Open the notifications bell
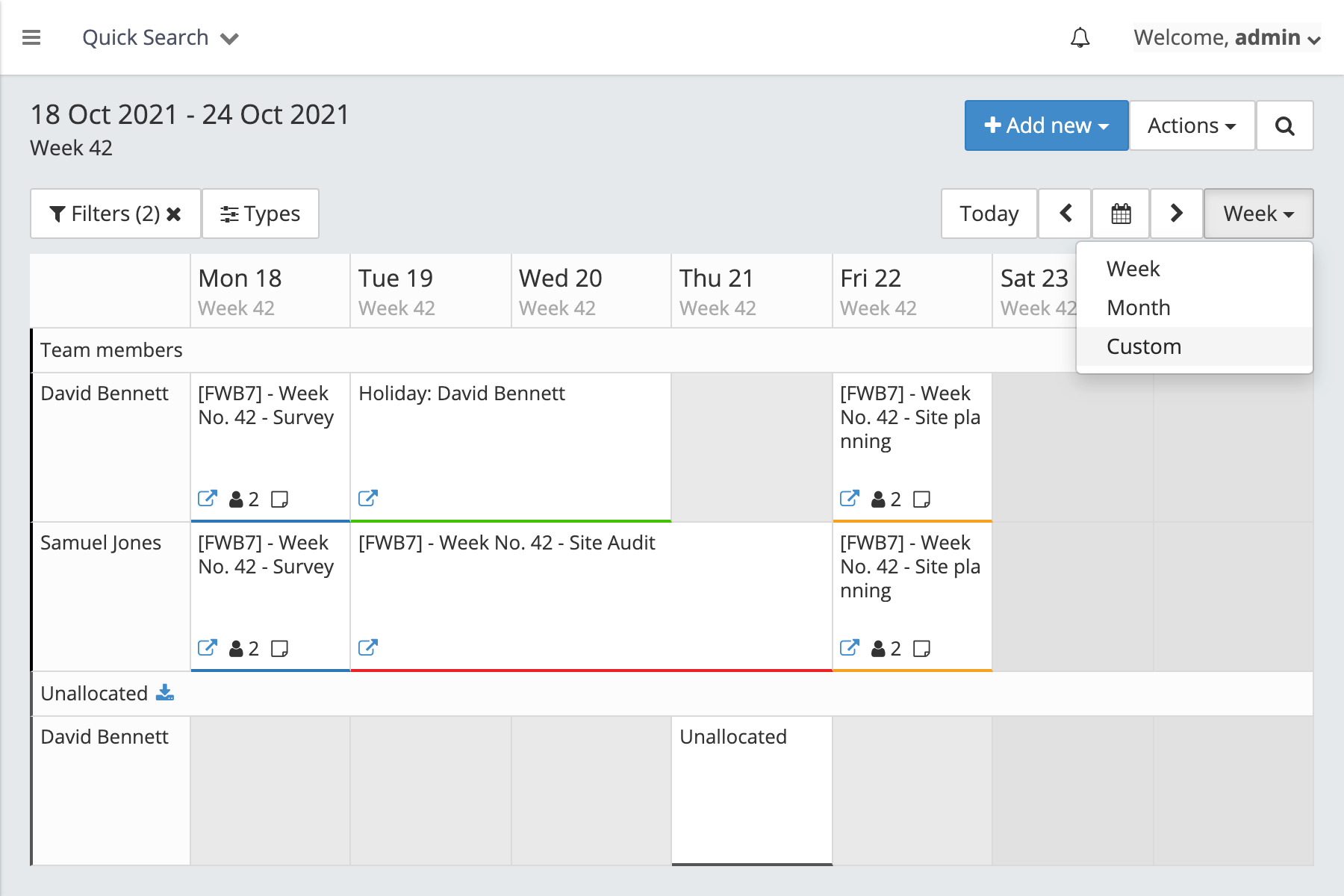 click(1080, 37)
